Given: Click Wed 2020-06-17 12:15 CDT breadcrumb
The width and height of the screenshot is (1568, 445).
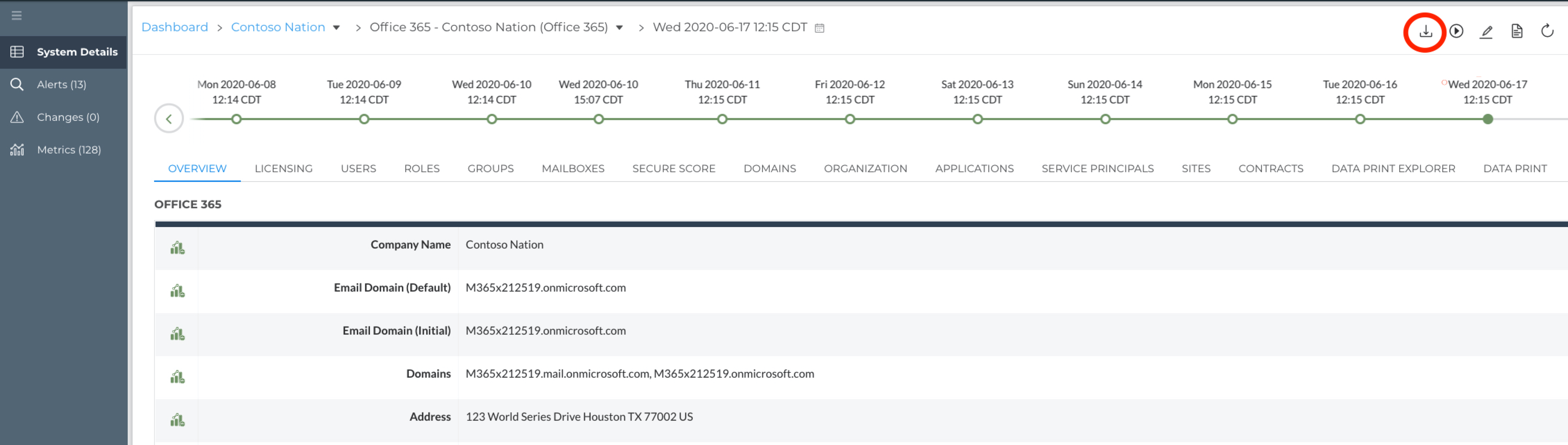Looking at the screenshot, I should click(x=730, y=27).
